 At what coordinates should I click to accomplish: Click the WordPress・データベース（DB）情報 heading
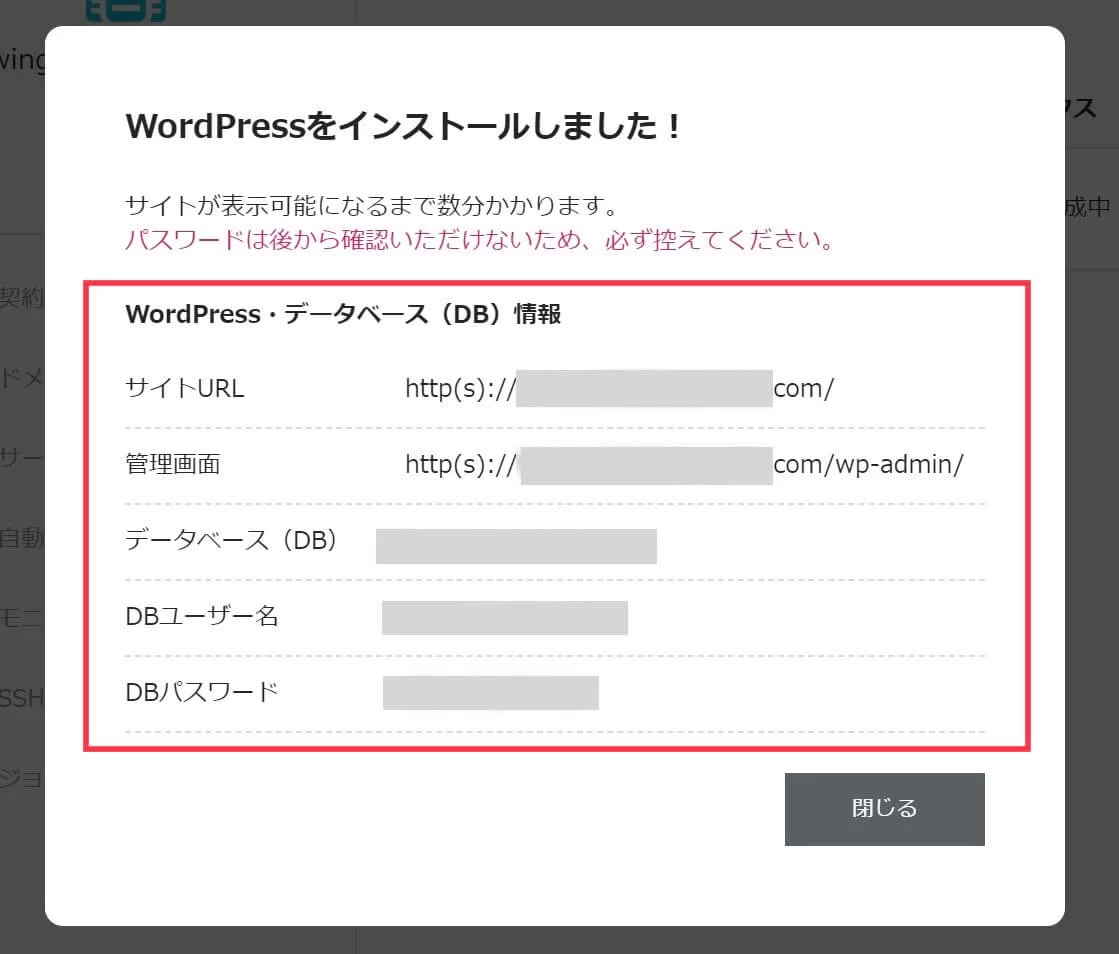coord(343,314)
